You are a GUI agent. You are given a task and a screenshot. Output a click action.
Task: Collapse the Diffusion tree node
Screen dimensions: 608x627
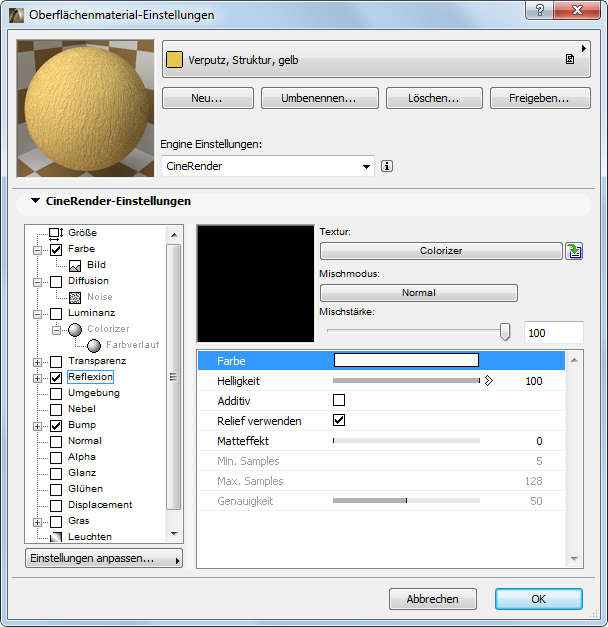click(x=37, y=282)
